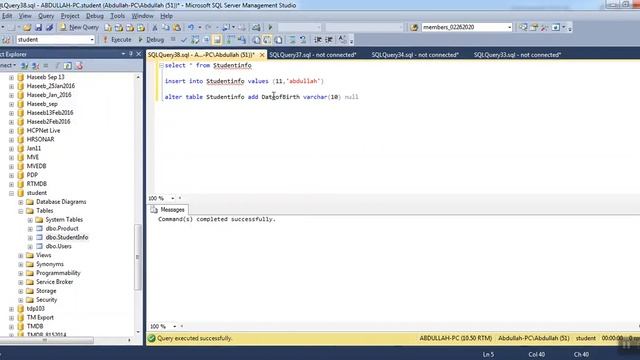Click the Debug button
This screenshot has height=360, width=640.
coord(151,40)
